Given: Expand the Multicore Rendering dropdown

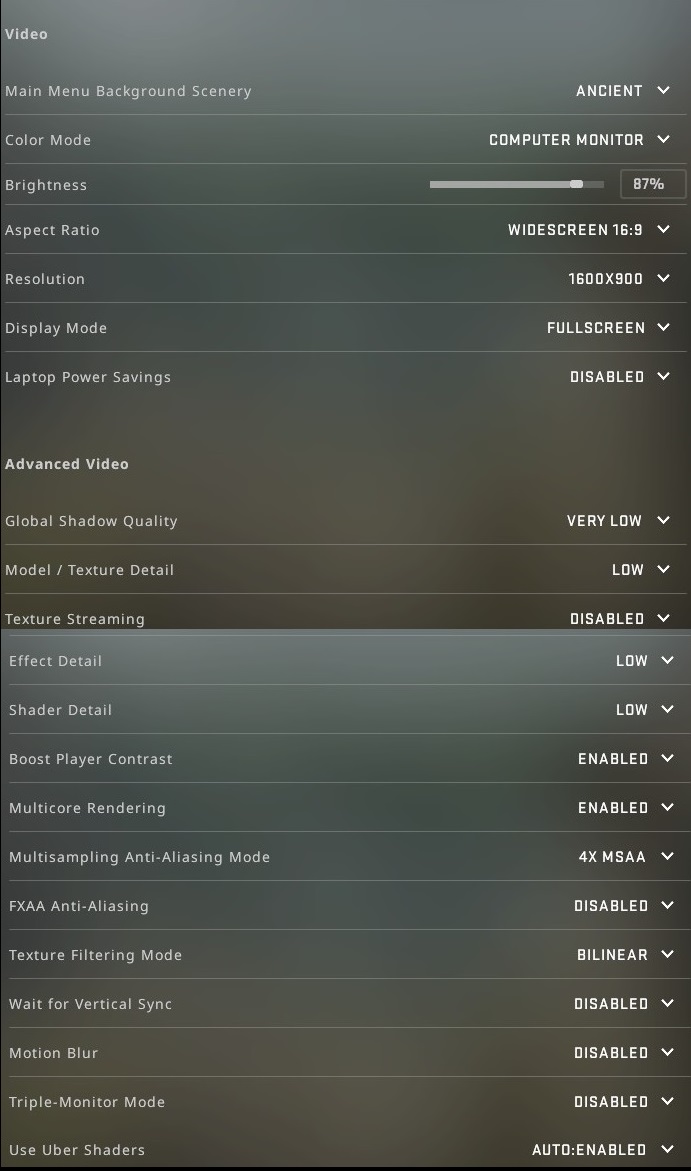Looking at the screenshot, I should tap(625, 808).
